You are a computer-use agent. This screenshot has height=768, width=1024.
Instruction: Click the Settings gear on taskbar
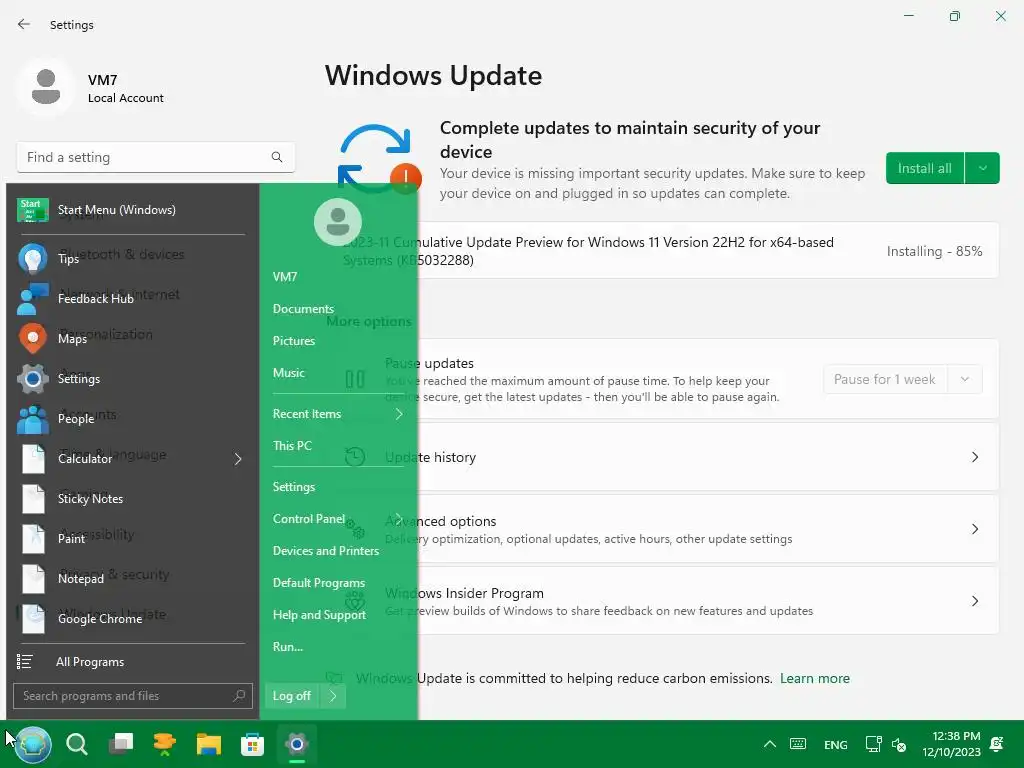point(296,744)
